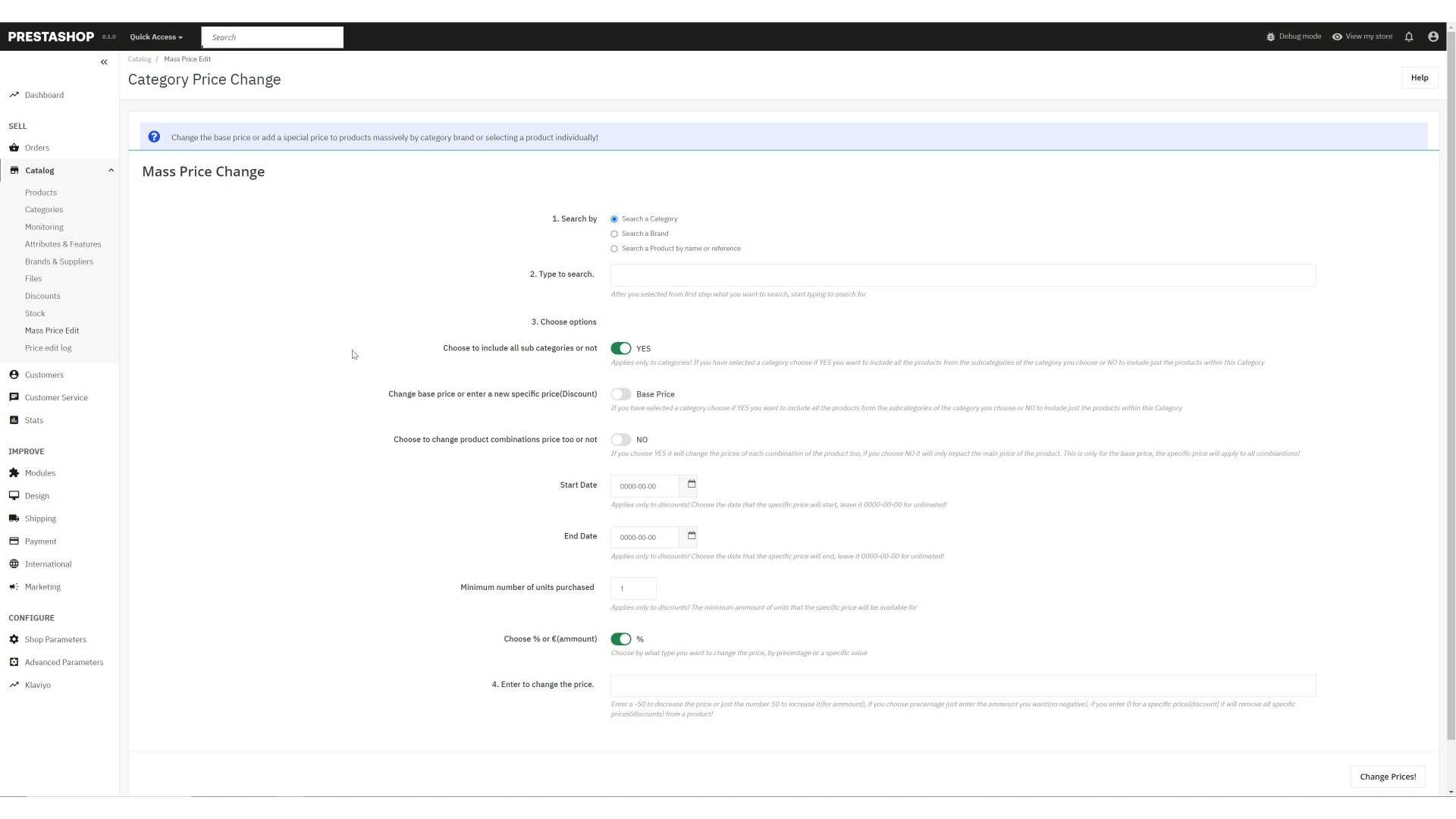Collapse sidebar with double-chevron icon
Image resolution: width=1456 pixels, height=819 pixels.
104,62
